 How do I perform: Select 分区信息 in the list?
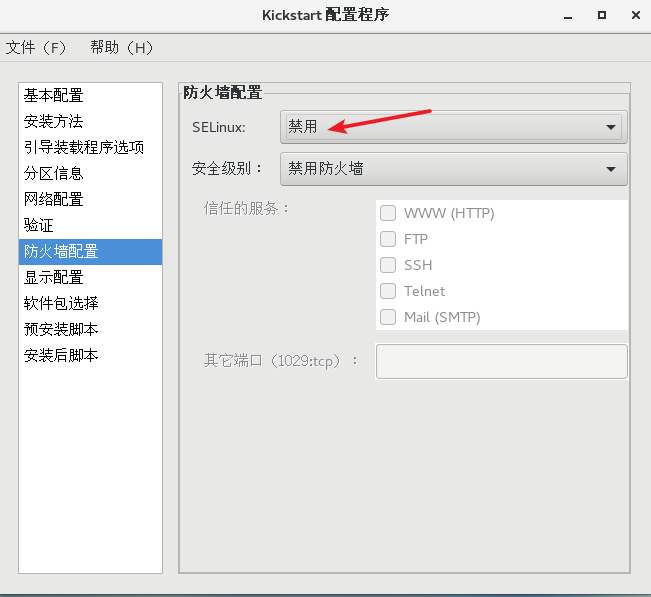point(91,174)
